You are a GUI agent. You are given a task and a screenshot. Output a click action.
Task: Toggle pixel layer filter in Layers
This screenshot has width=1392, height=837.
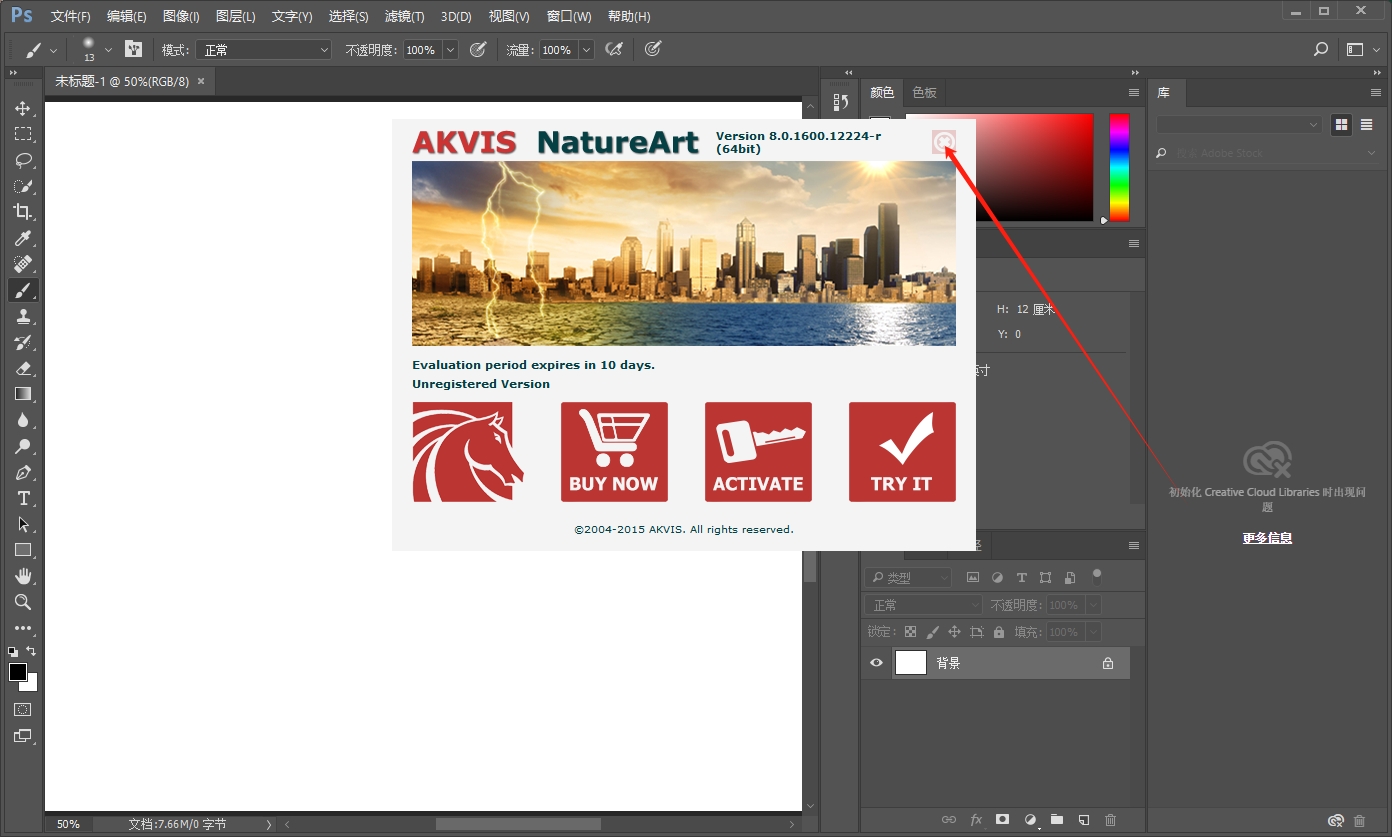pos(972,578)
